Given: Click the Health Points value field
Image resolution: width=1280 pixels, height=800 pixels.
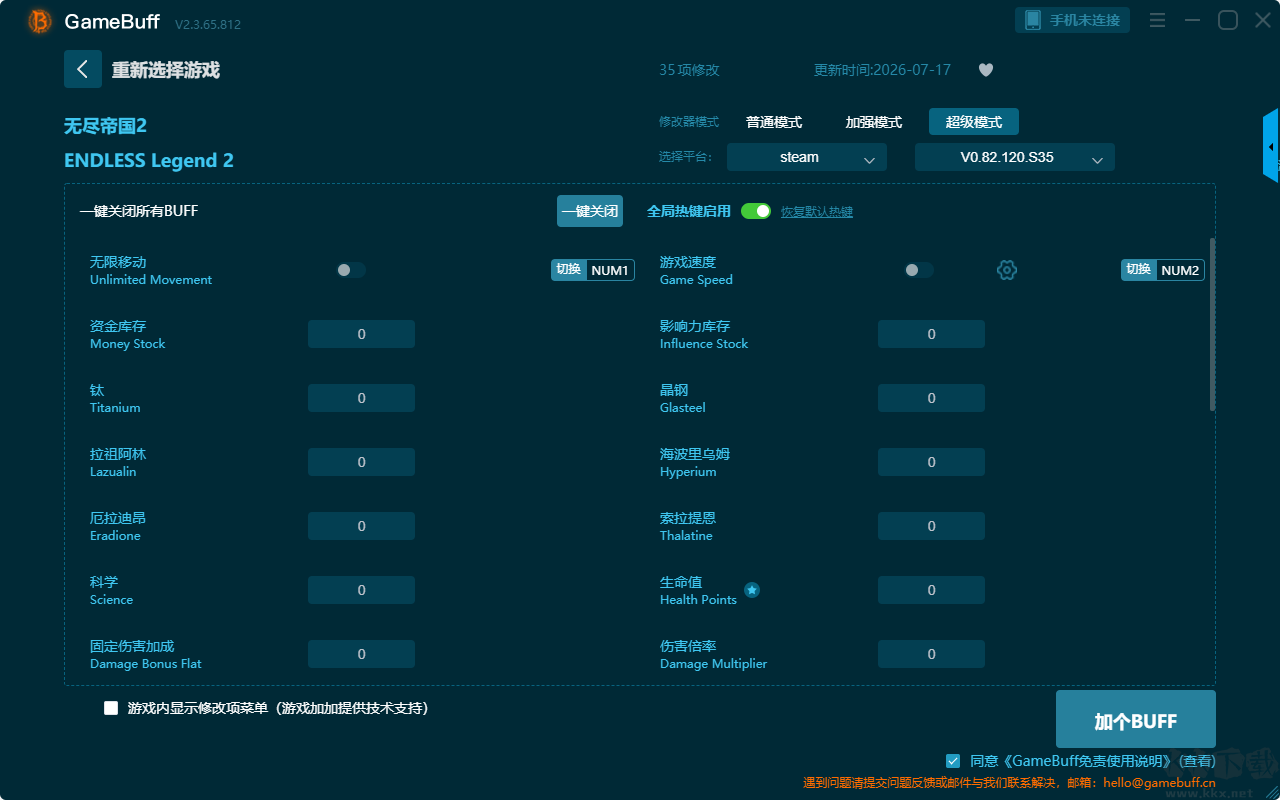Looking at the screenshot, I should click(x=931, y=590).
